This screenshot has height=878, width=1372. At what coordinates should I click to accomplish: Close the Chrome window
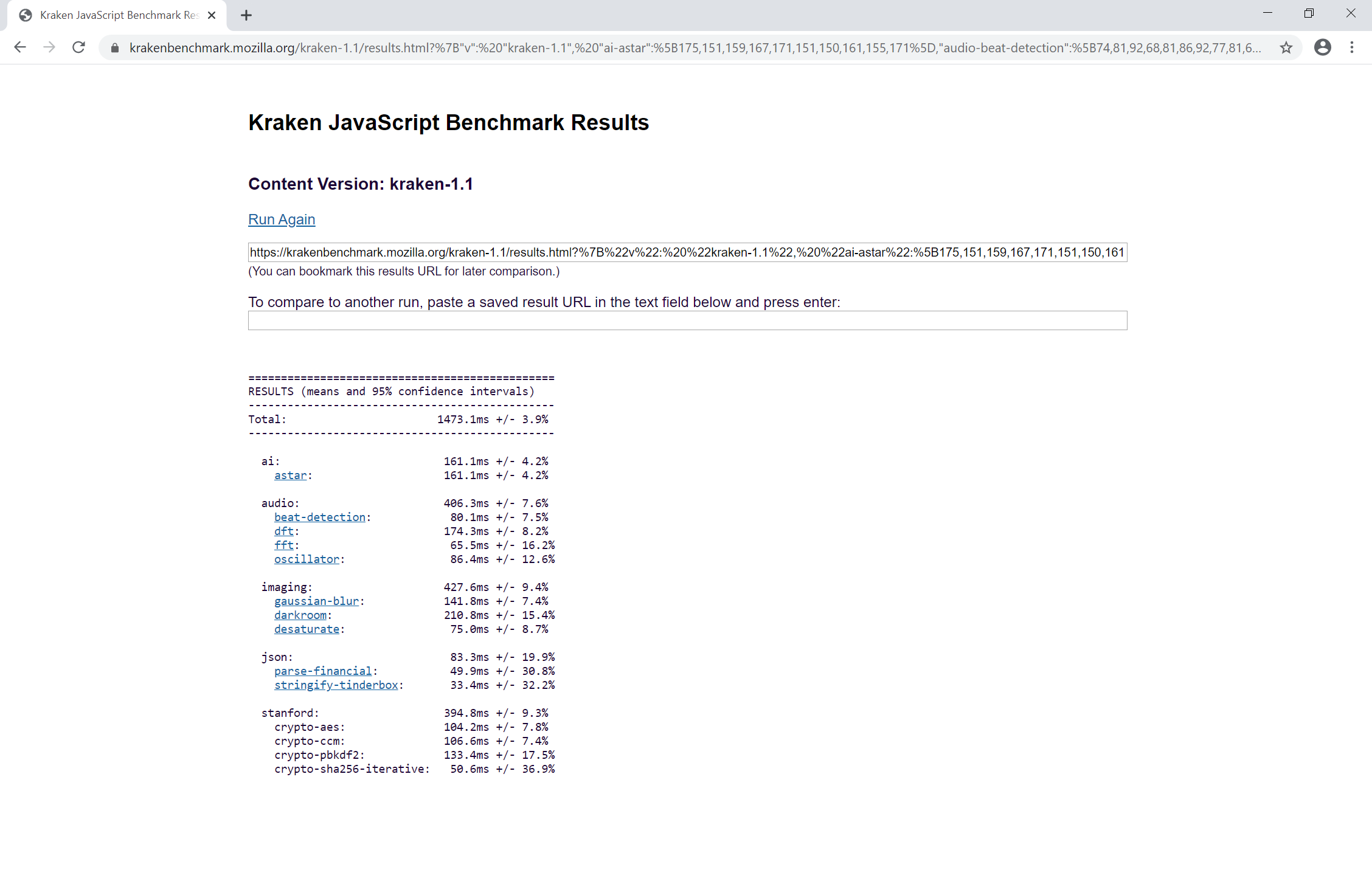(1351, 13)
